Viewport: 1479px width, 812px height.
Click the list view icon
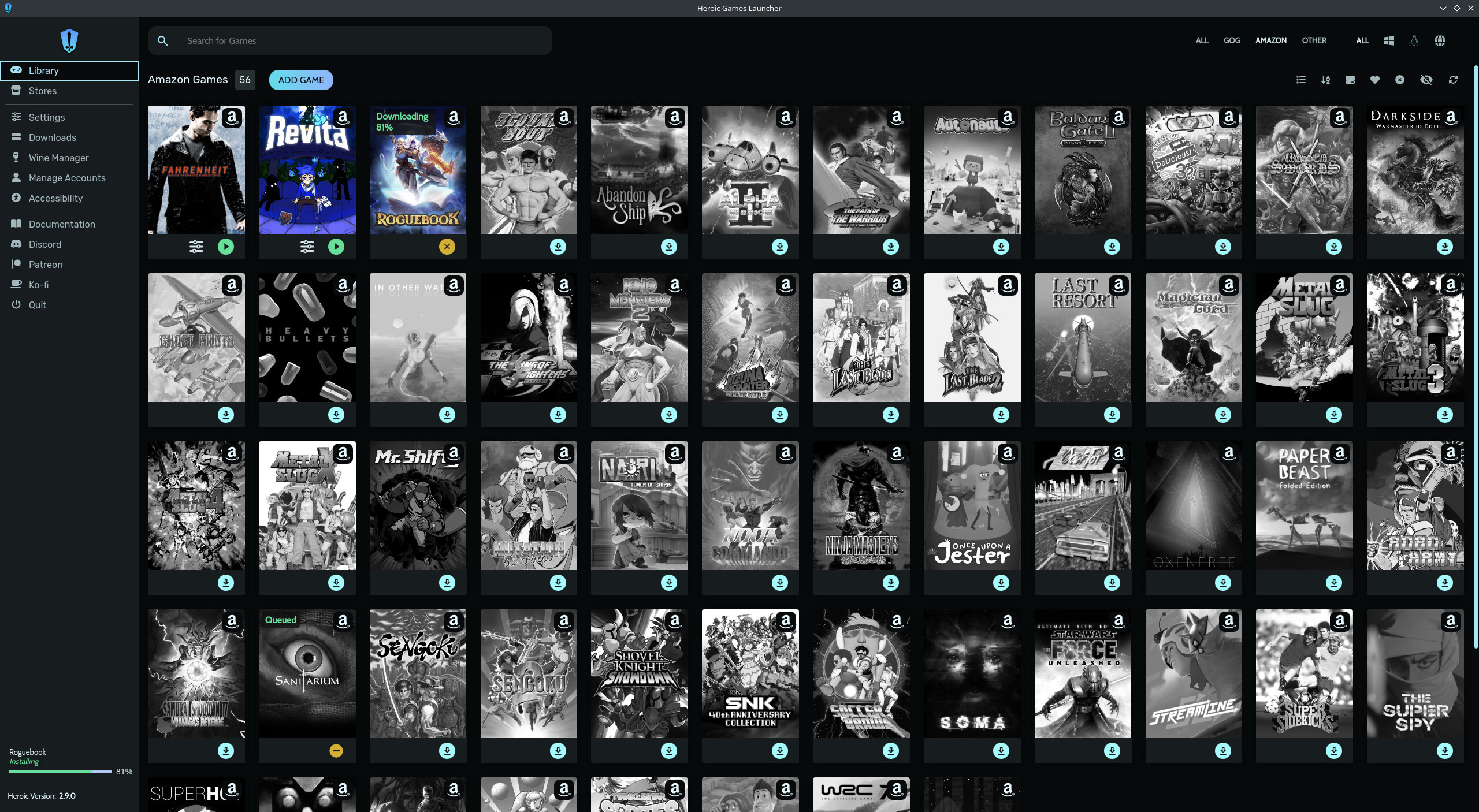1301,79
